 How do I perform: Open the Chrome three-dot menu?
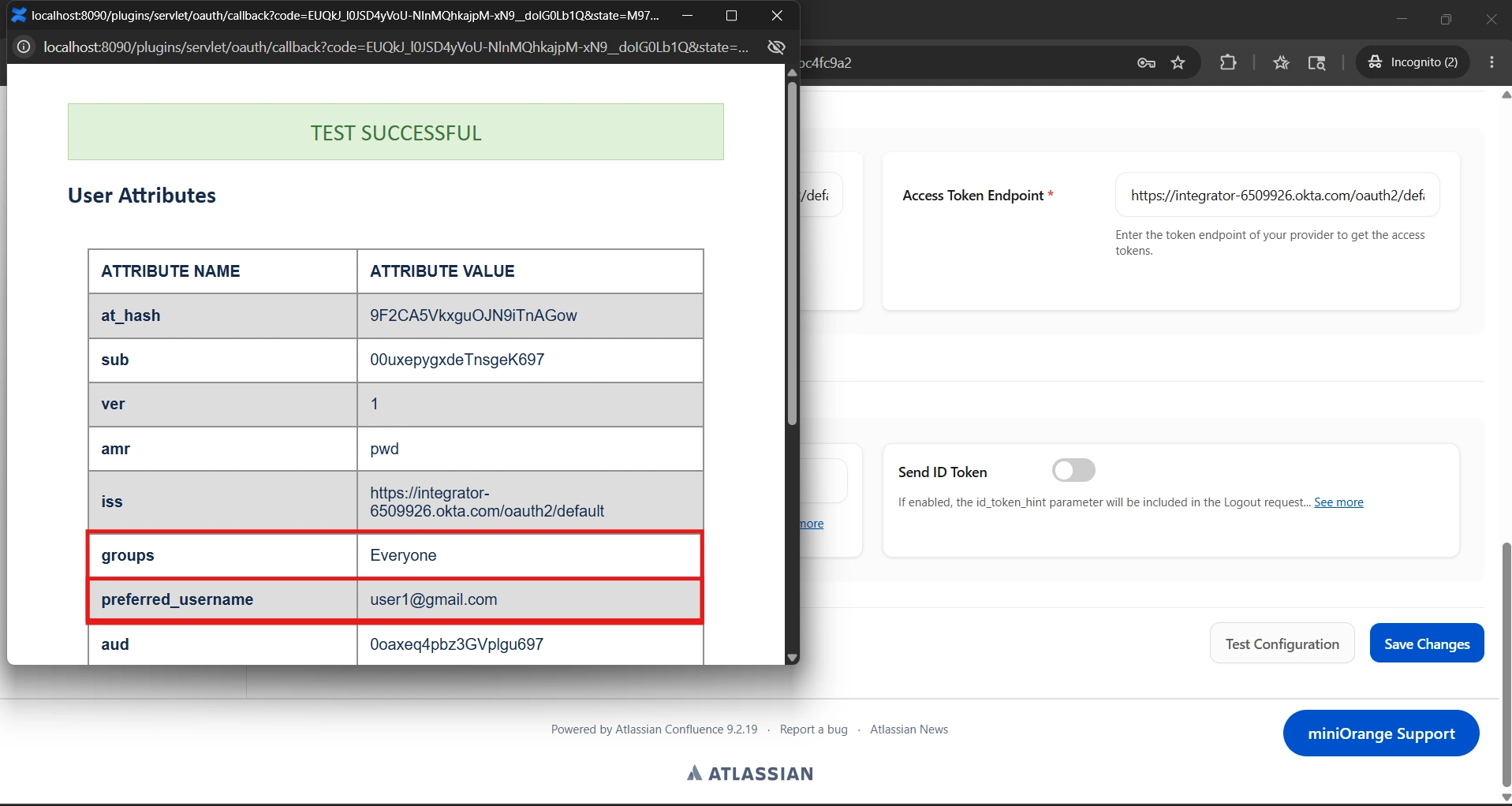(x=1491, y=62)
